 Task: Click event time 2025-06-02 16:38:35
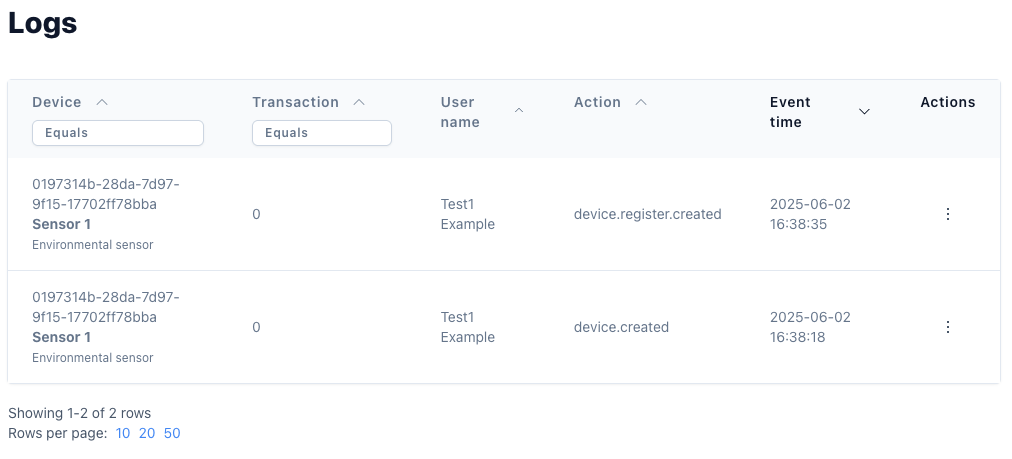[x=811, y=214]
